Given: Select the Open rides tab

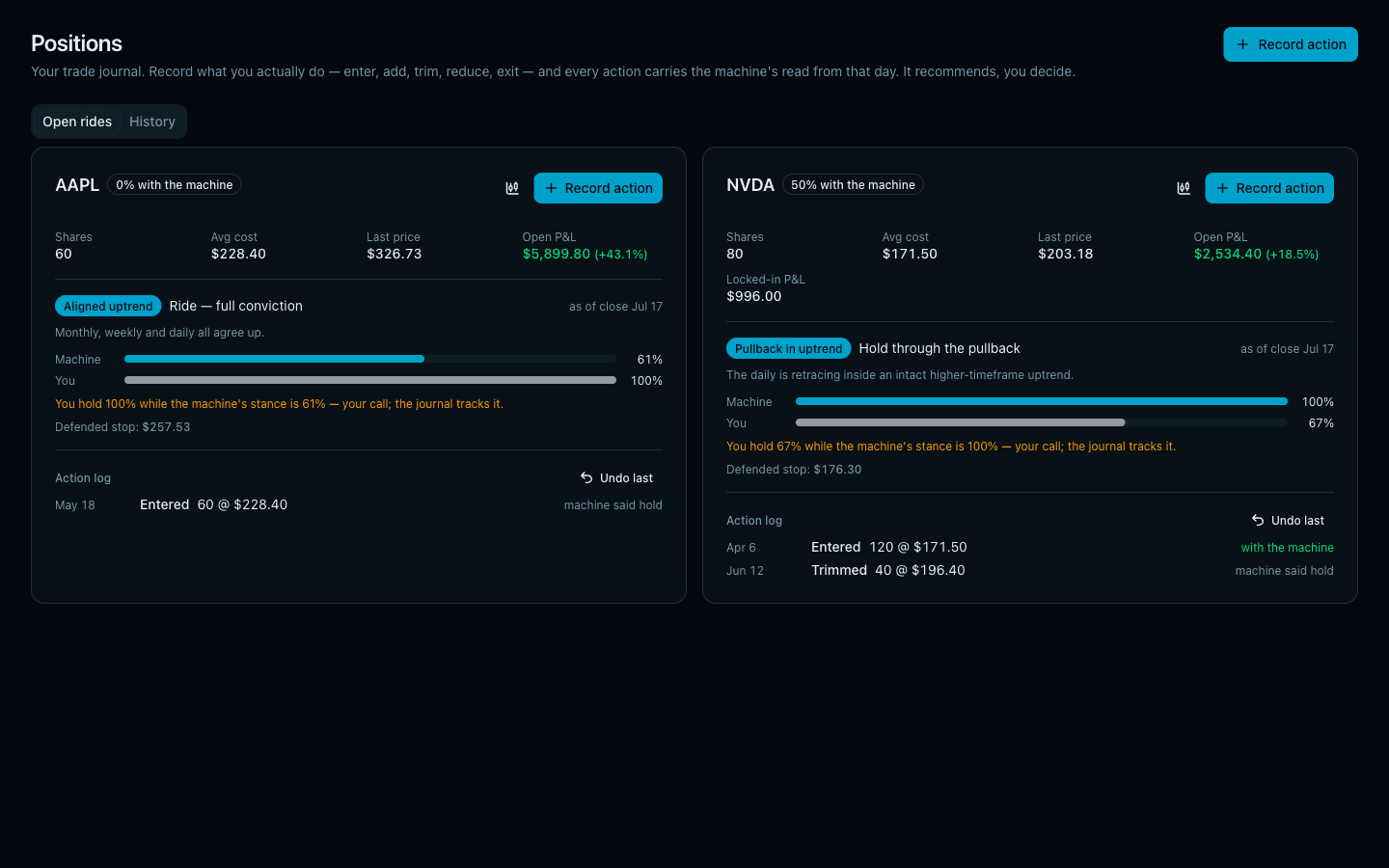Looking at the screenshot, I should click(x=77, y=122).
